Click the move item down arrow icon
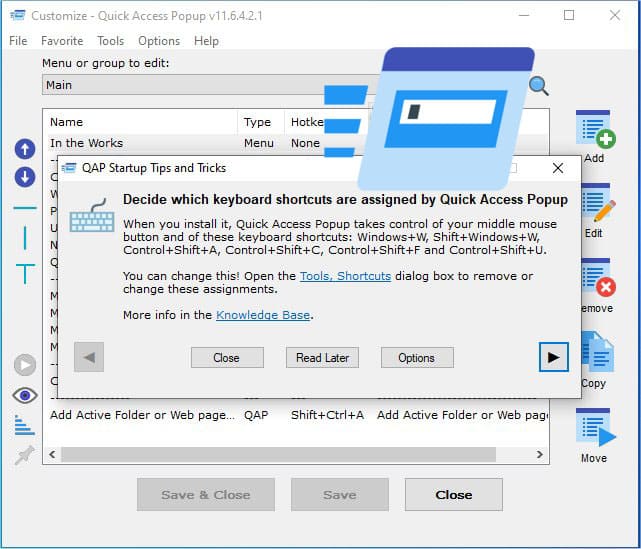Image resolution: width=641 pixels, height=549 pixels. click(25, 177)
